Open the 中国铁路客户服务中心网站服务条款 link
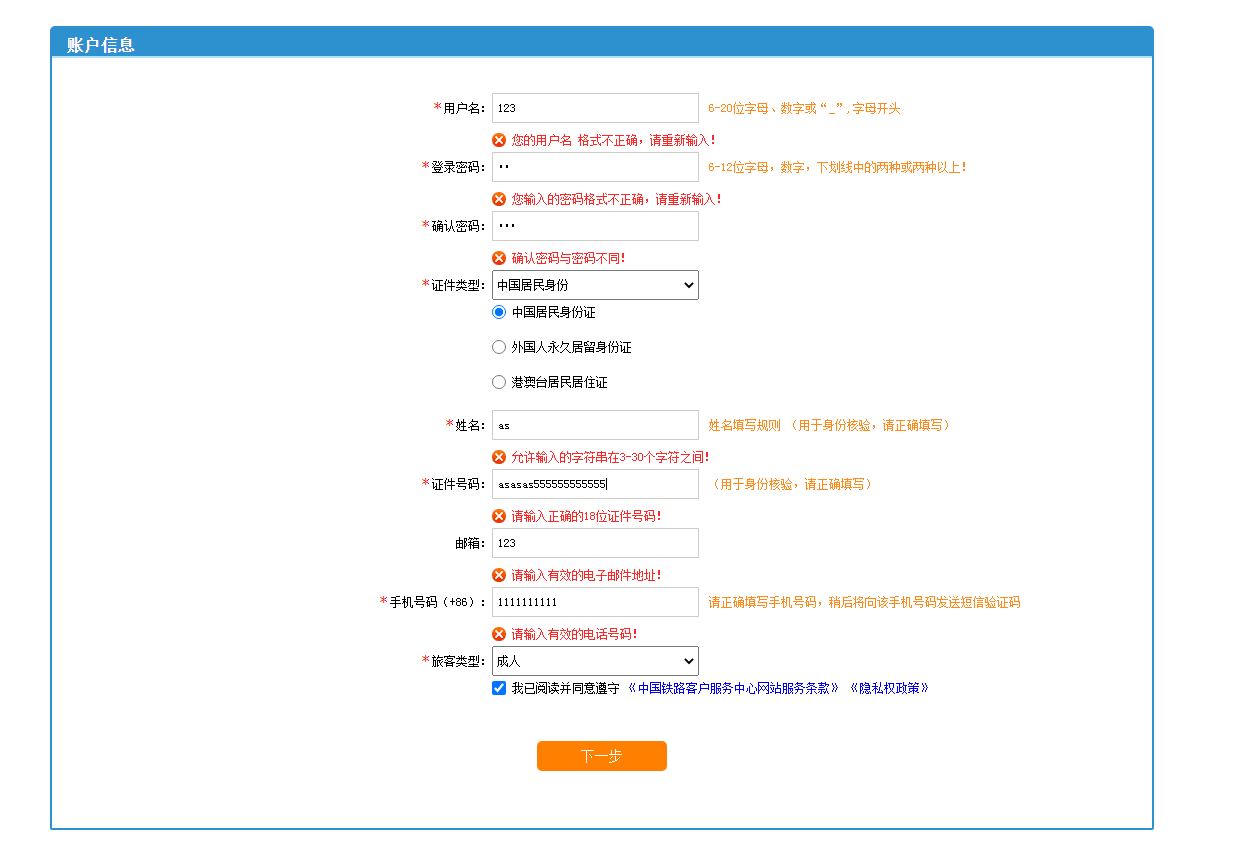The width and height of the screenshot is (1233, 860). [733, 688]
